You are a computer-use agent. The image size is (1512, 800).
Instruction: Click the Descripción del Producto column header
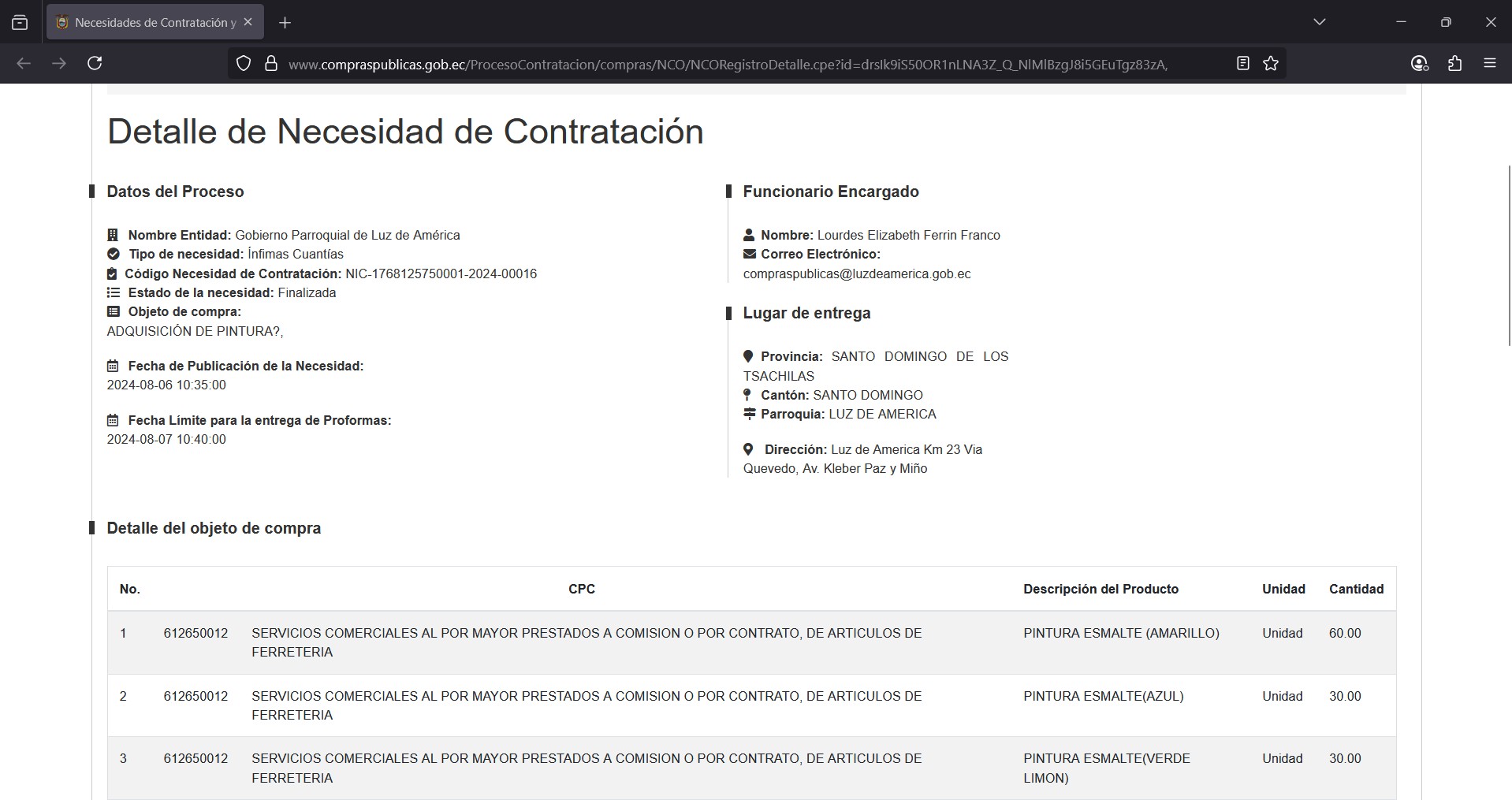pos(1100,589)
